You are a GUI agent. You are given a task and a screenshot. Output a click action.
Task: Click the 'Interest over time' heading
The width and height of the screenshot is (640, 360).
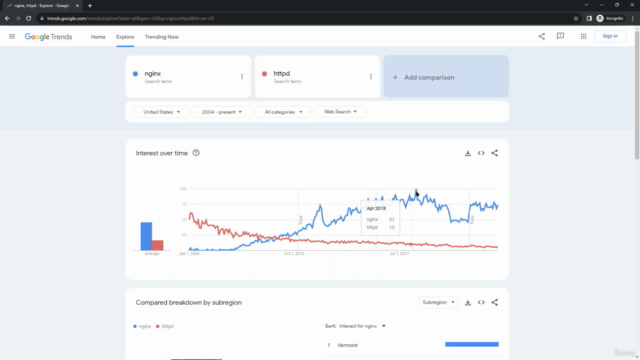(x=162, y=153)
